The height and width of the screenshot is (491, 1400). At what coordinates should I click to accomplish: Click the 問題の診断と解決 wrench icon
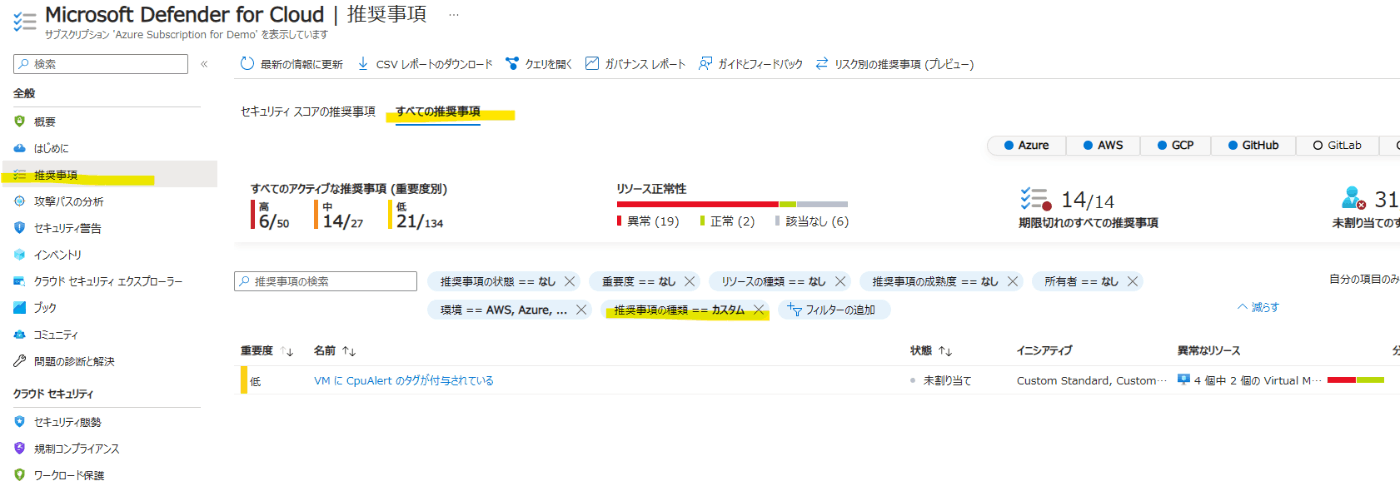(x=20, y=361)
